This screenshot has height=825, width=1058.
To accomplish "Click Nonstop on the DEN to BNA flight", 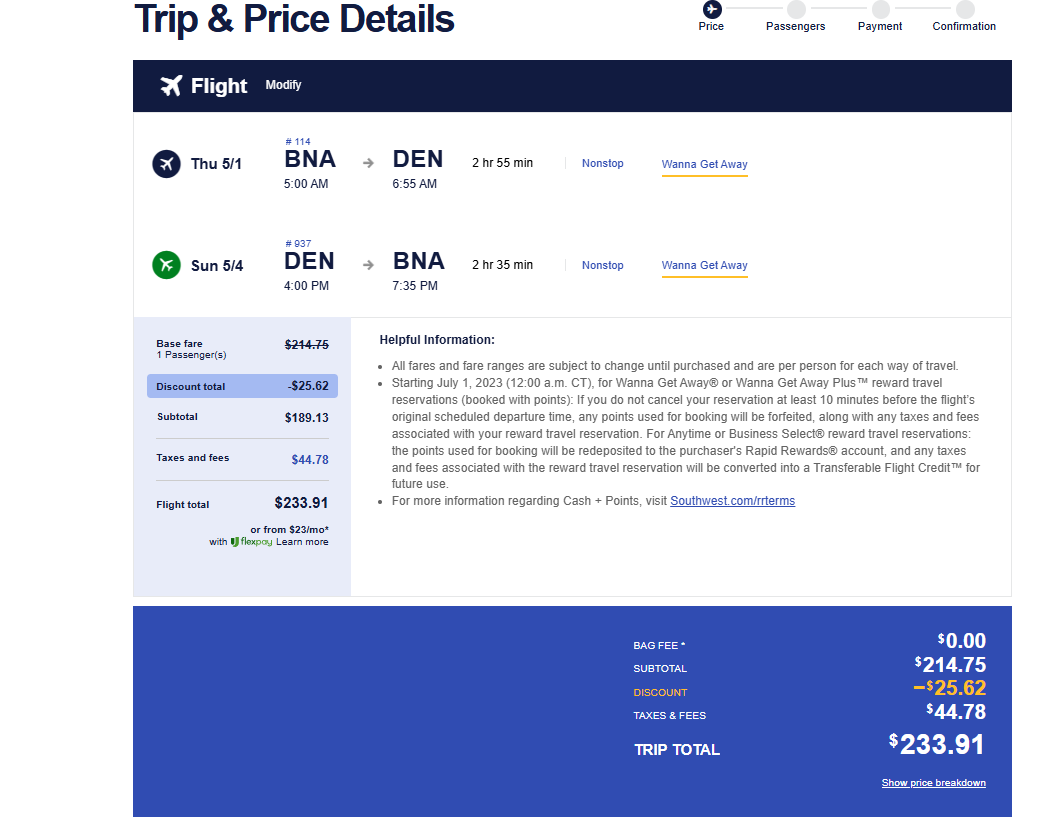I will coord(602,265).
